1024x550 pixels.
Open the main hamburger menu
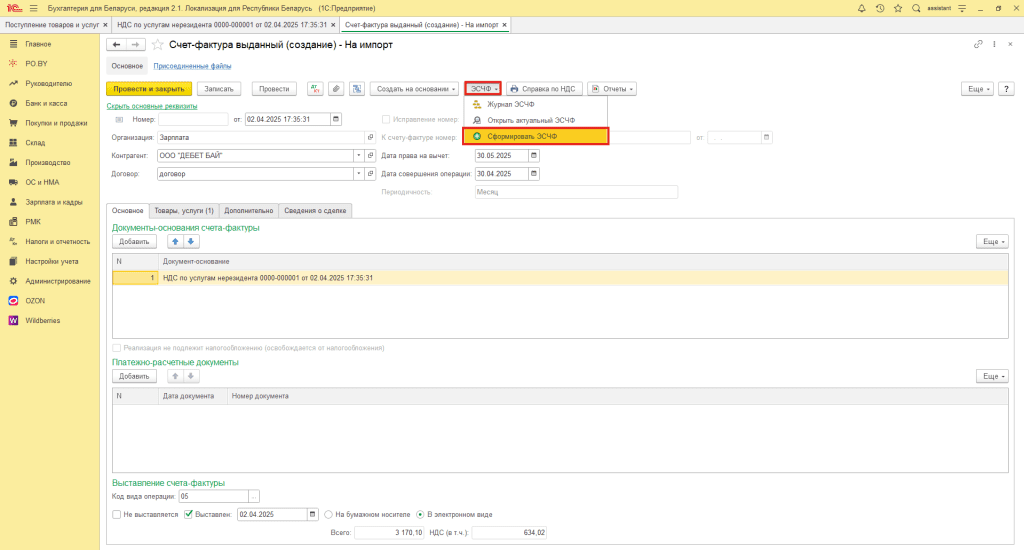[x=33, y=8]
